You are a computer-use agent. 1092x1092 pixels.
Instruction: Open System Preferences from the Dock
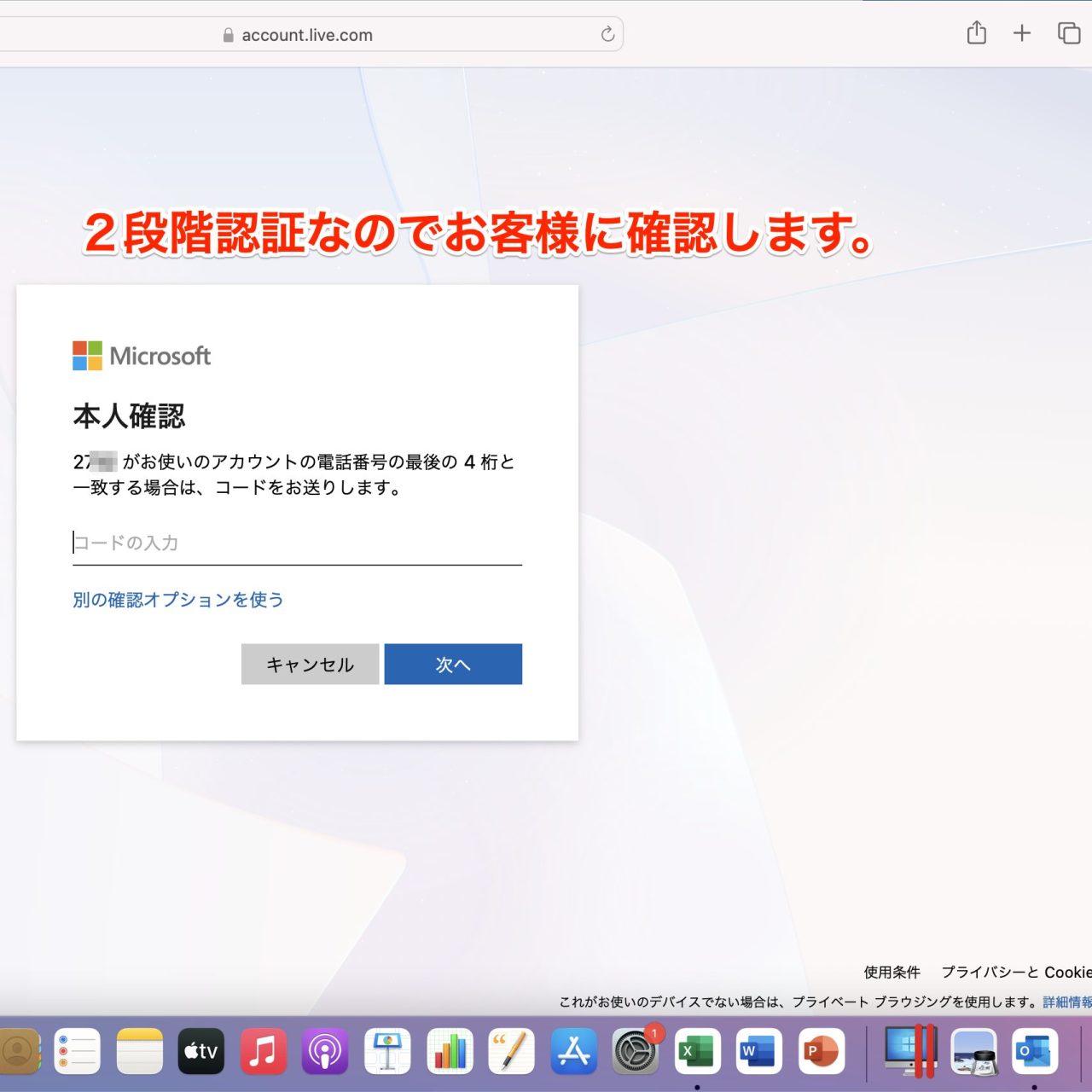[636, 1051]
